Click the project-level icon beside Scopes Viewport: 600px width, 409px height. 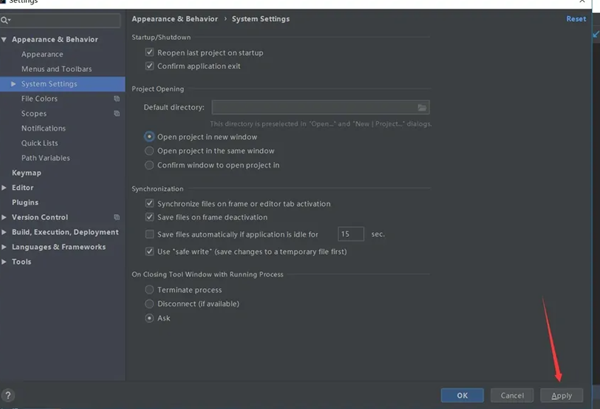pyautogui.click(x=117, y=114)
